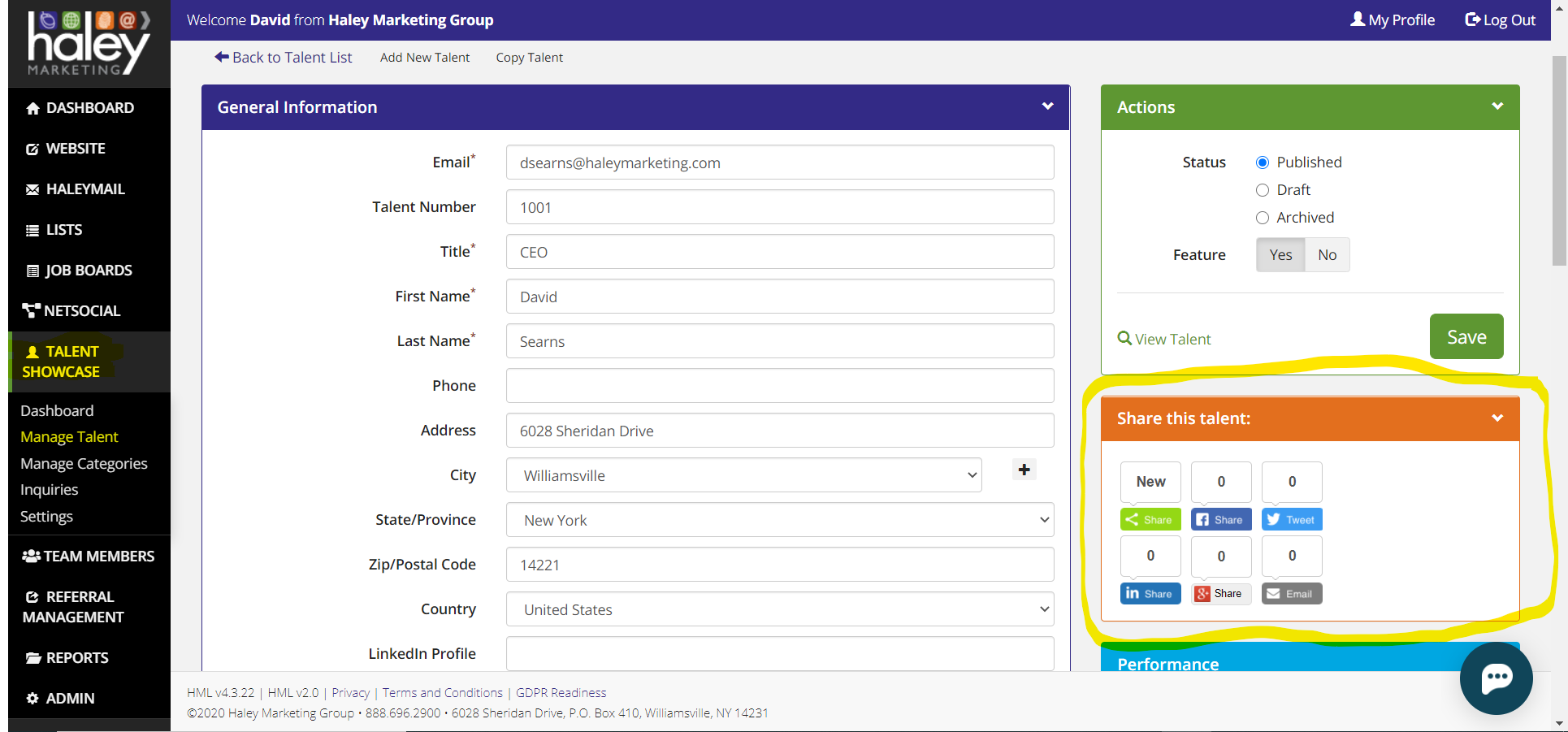Select Archived status

[1263, 218]
